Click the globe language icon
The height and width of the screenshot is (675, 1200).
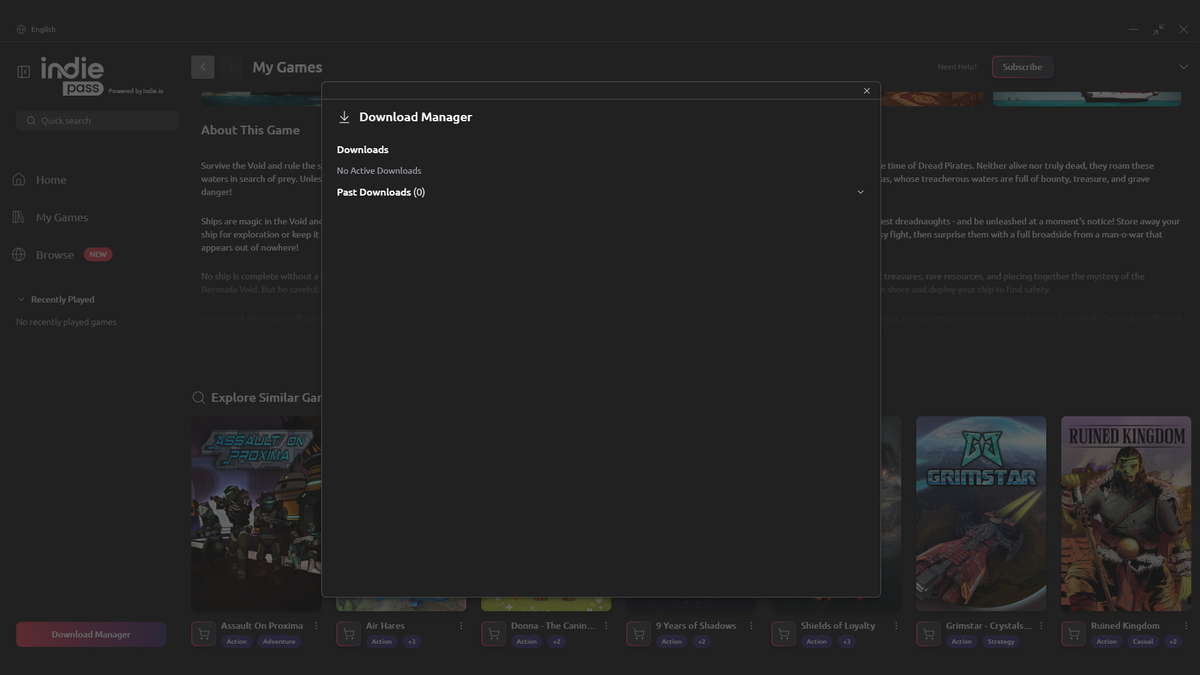[x=21, y=29]
